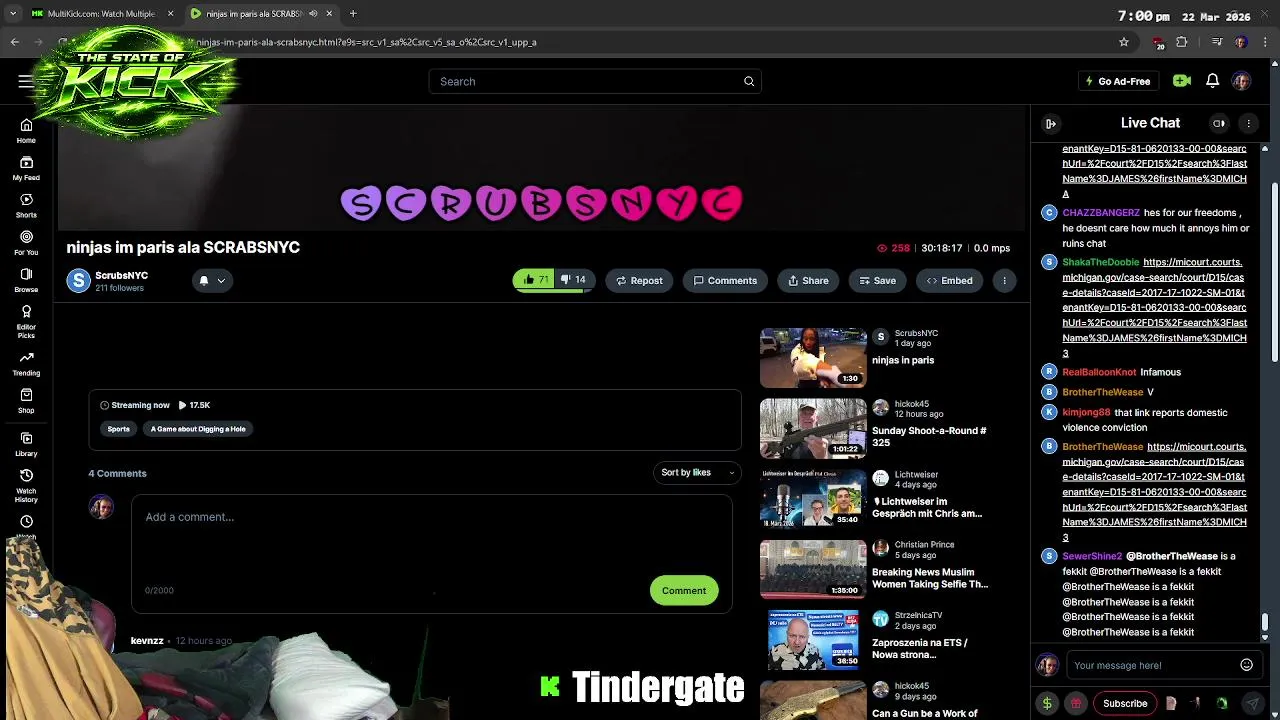Open Live Chat three-dot options
This screenshot has width=1280, height=720.
pos(1248,123)
